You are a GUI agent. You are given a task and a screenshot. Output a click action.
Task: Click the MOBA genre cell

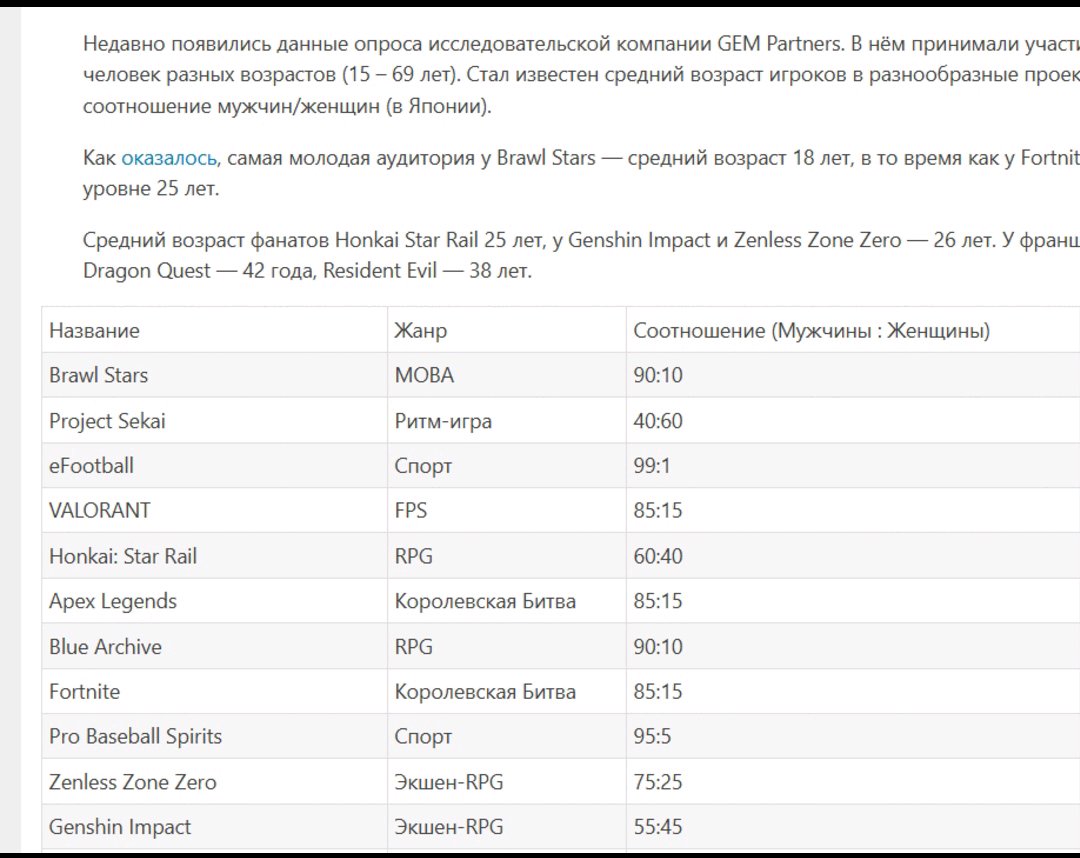tap(424, 376)
